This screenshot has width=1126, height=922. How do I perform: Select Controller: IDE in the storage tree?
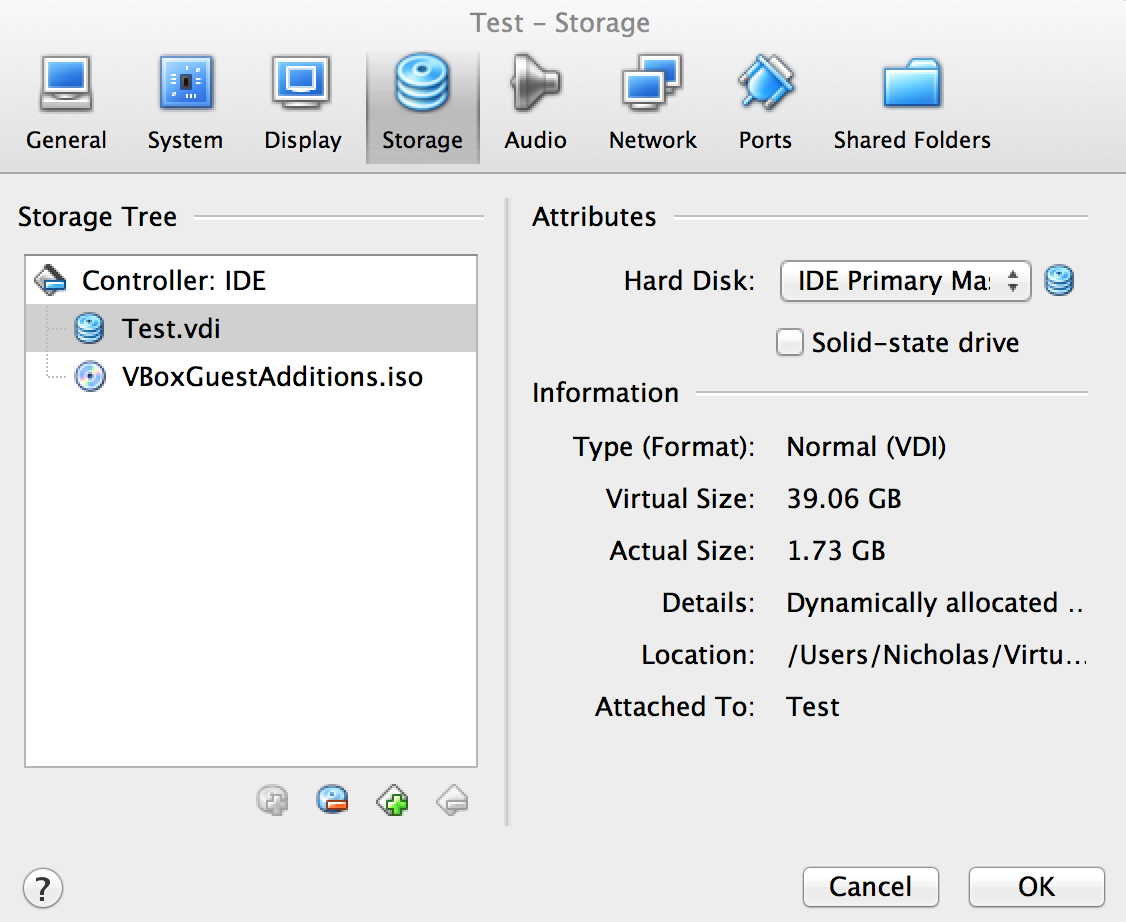[x=174, y=280]
